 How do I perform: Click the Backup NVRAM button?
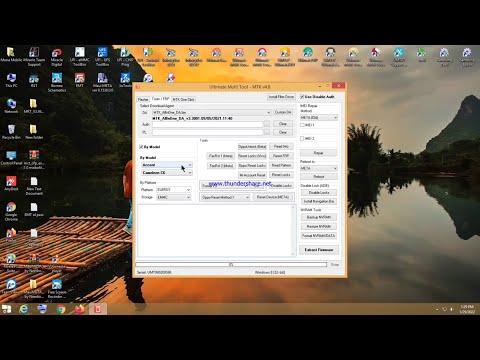319,217
